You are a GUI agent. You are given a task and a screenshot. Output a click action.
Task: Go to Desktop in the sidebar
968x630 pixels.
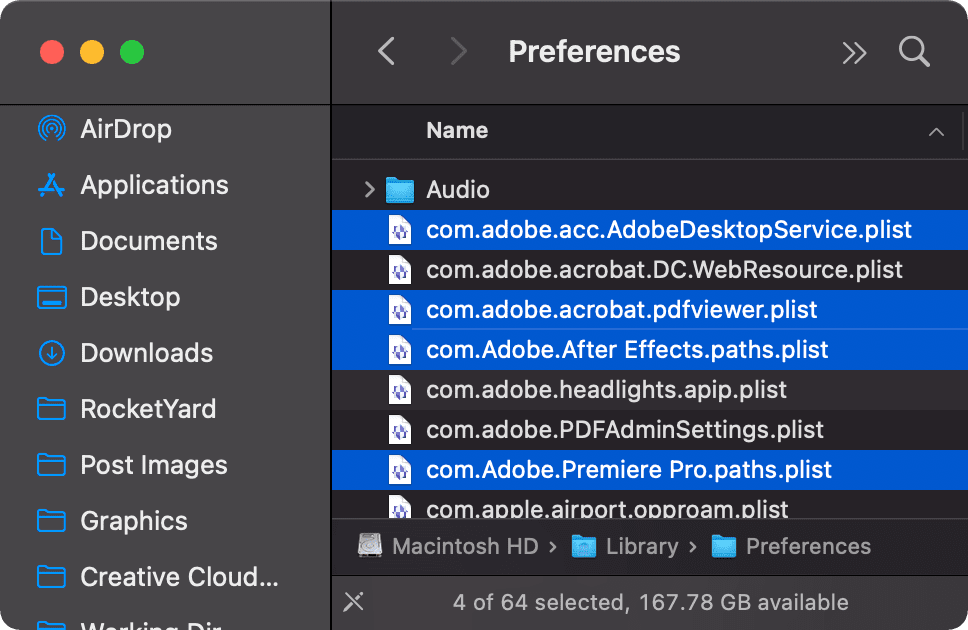(x=130, y=297)
